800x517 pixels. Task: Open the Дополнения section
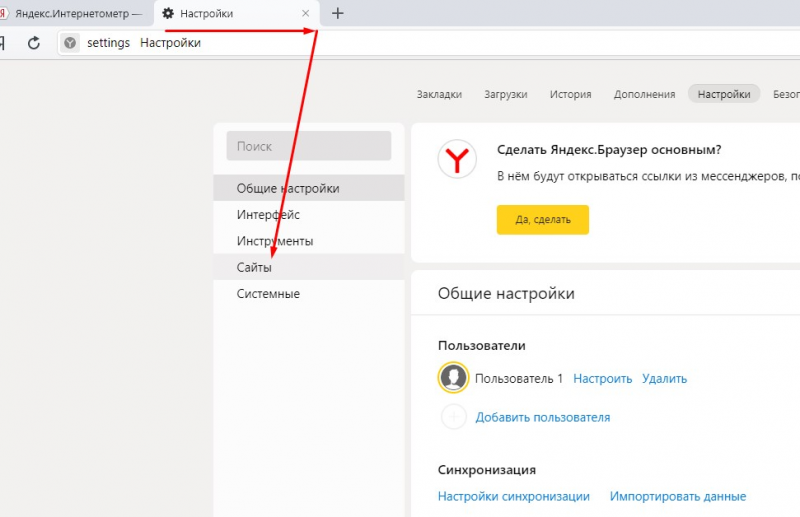tap(644, 94)
